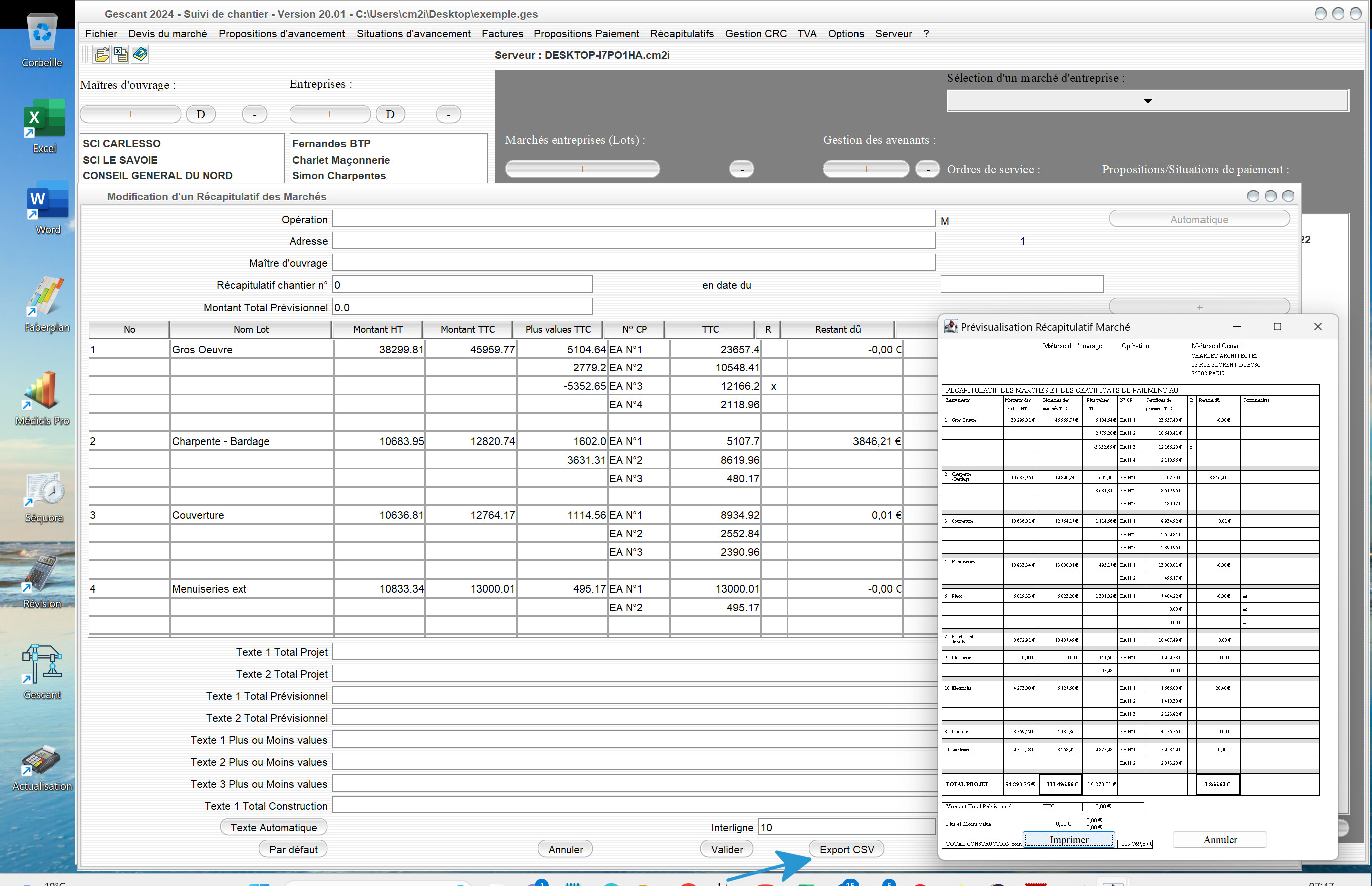Click the Automatique button

[1199, 219]
